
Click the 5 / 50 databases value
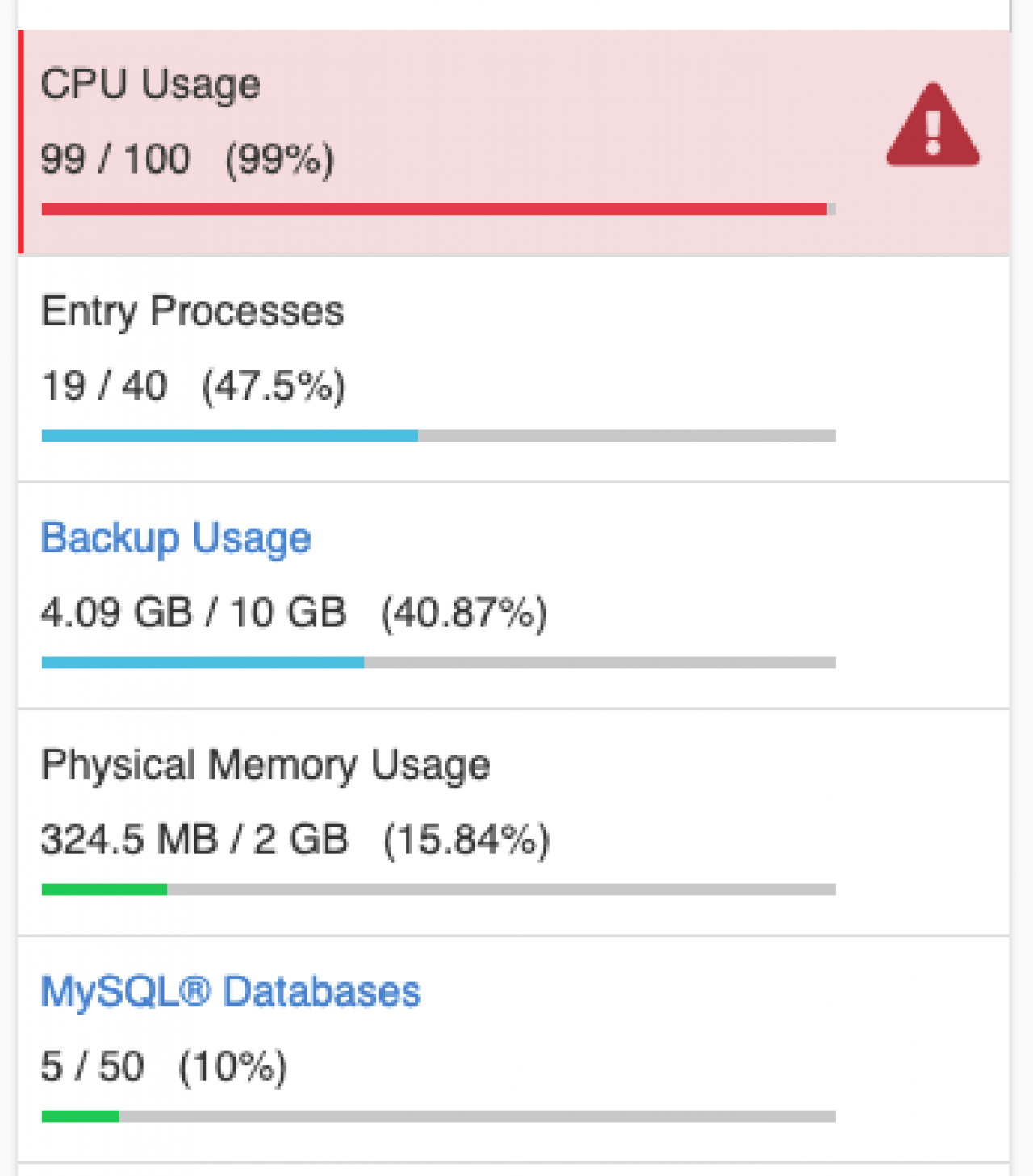[x=92, y=1066]
